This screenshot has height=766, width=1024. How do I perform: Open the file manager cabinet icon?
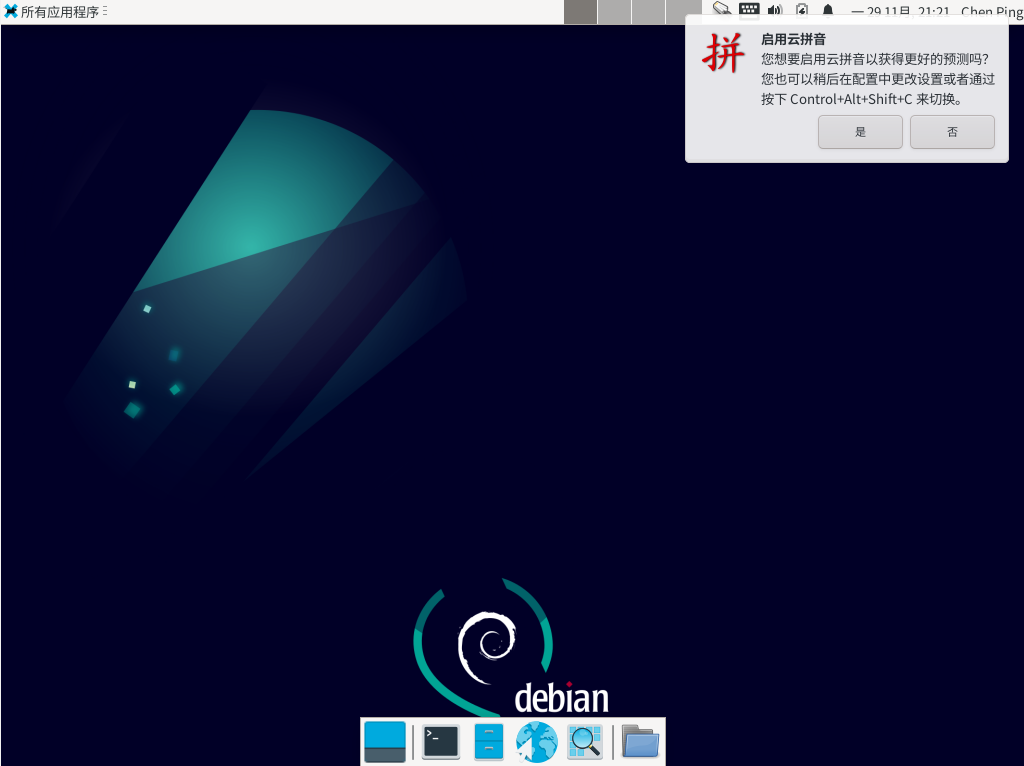pos(488,742)
